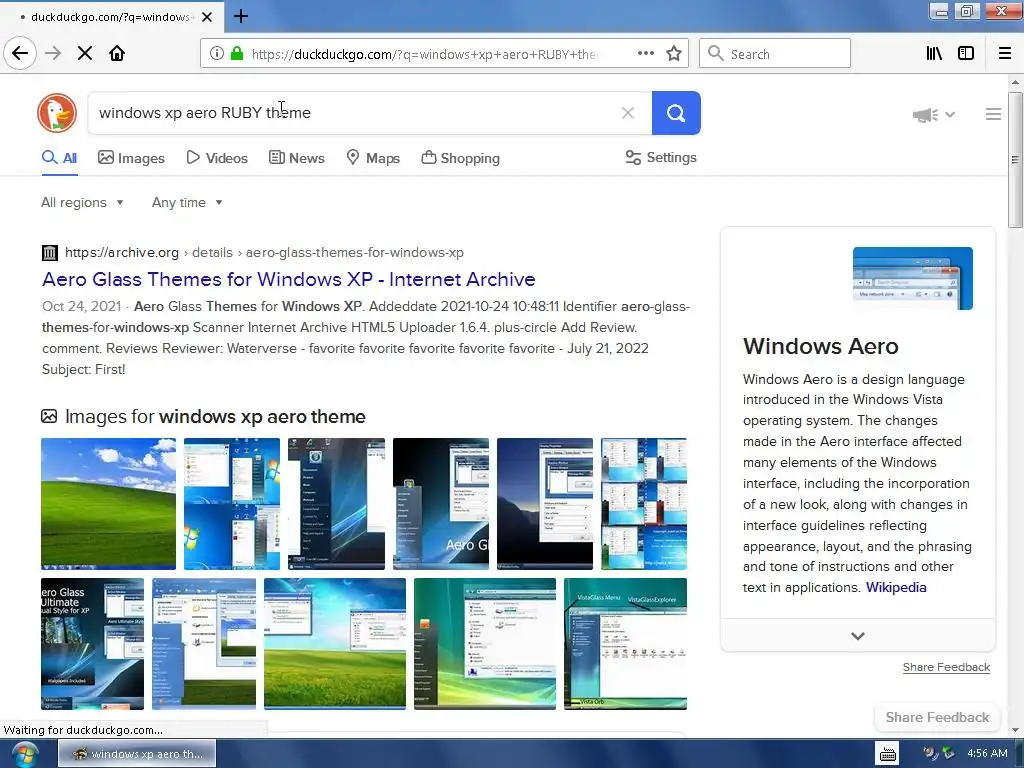Open Aero Glass Themes Internet Archive link

[289, 279]
